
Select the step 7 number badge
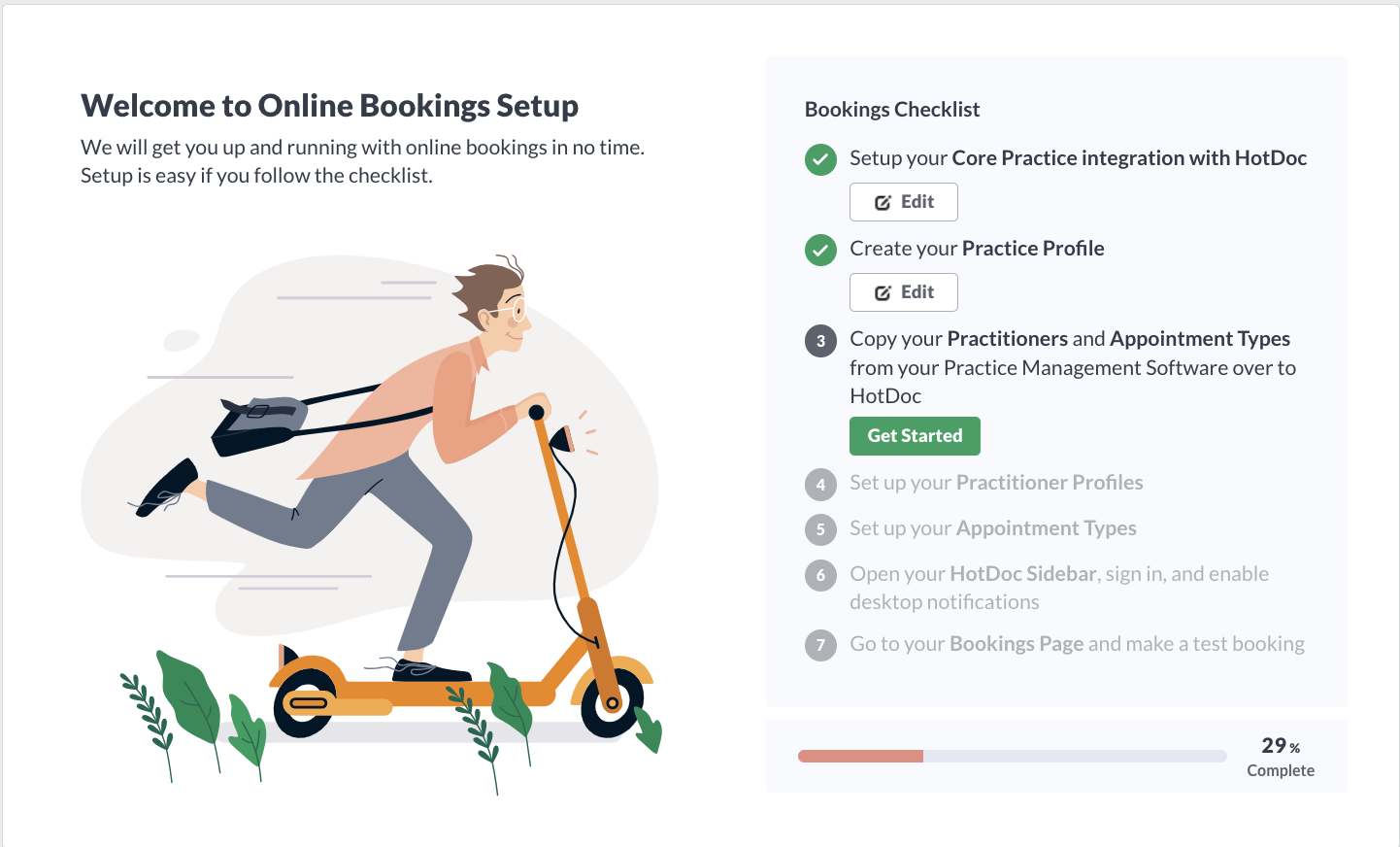[x=820, y=645]
